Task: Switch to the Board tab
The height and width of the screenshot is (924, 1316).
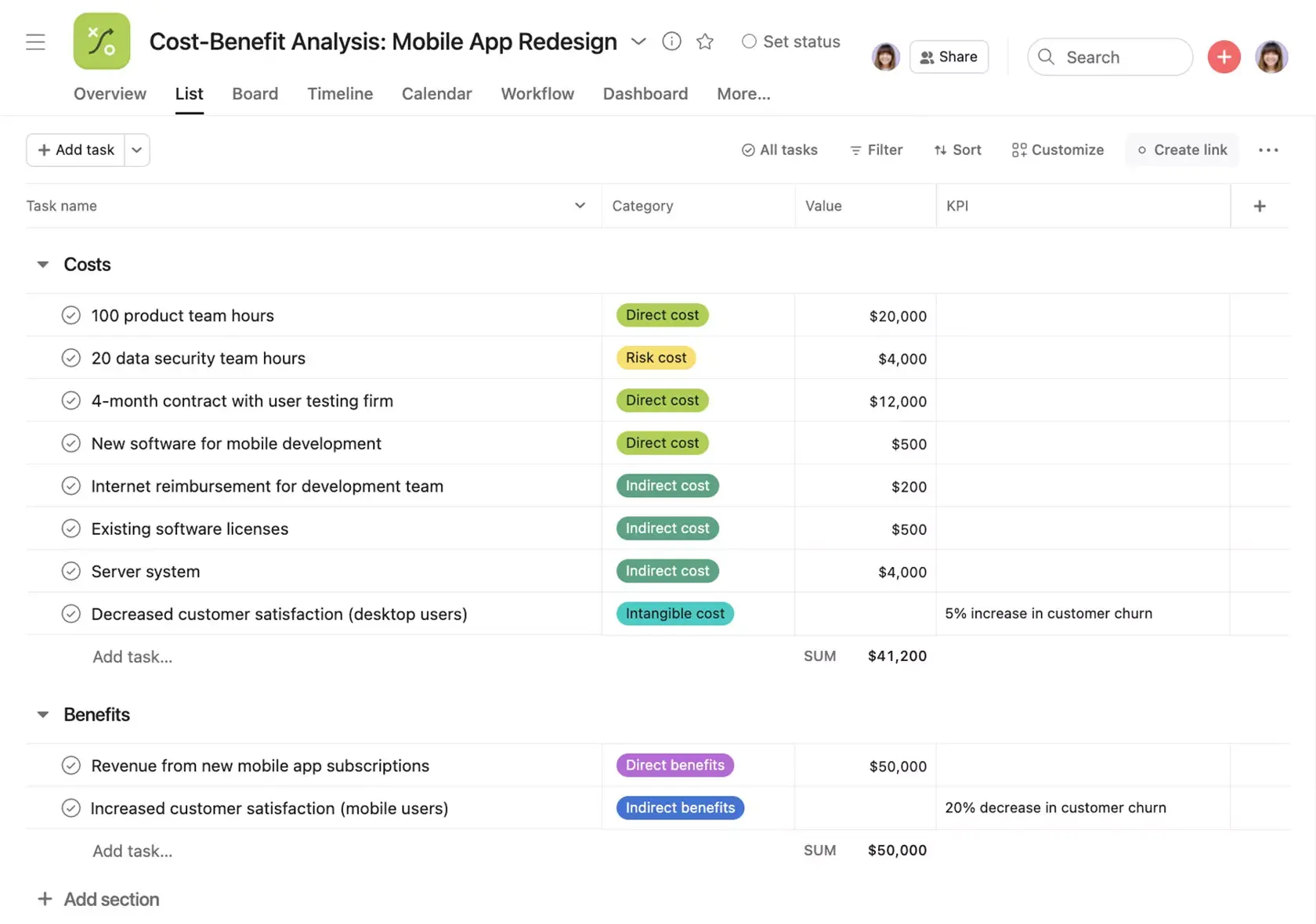Action: [255, 93]
